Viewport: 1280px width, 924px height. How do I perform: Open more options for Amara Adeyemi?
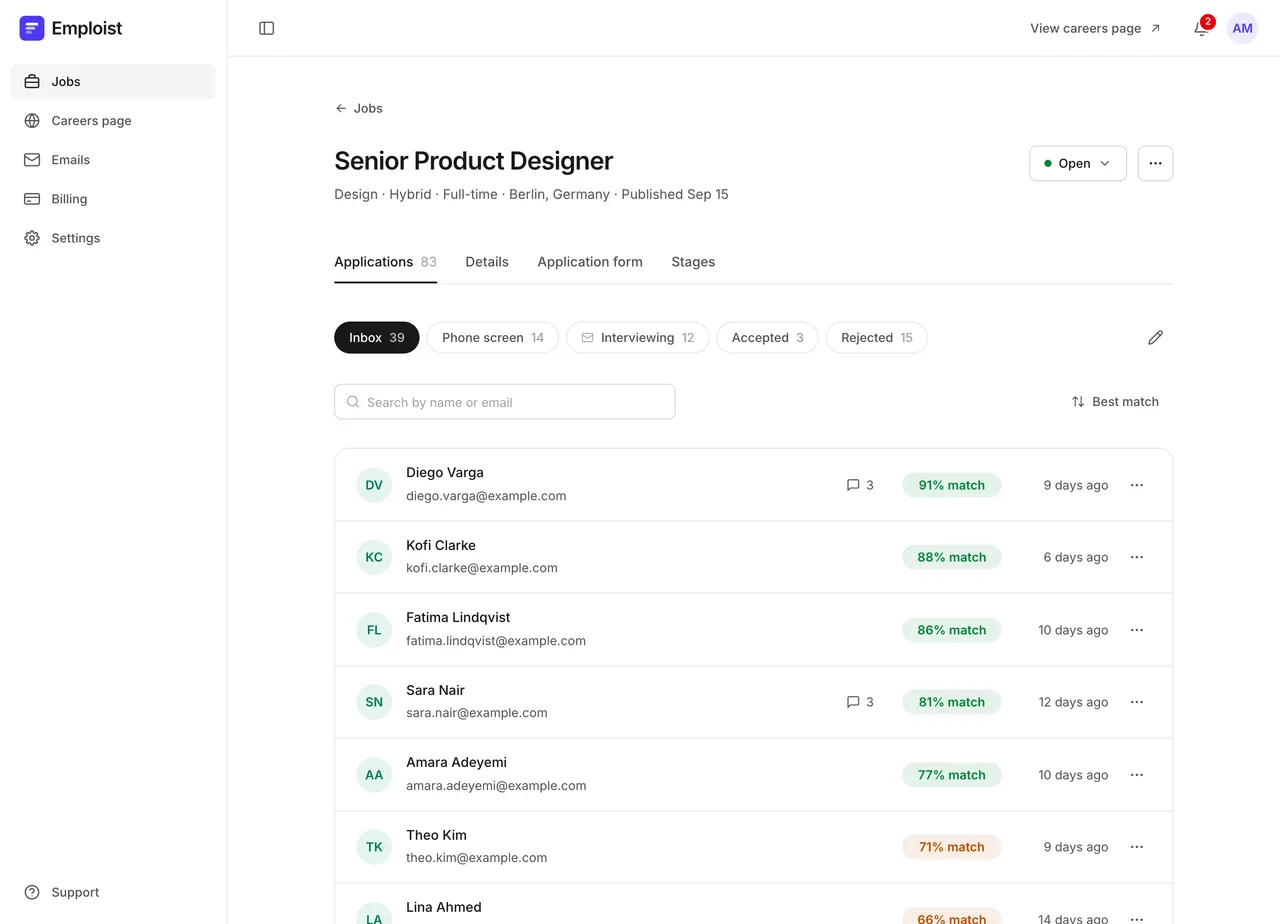[1137, 775]
